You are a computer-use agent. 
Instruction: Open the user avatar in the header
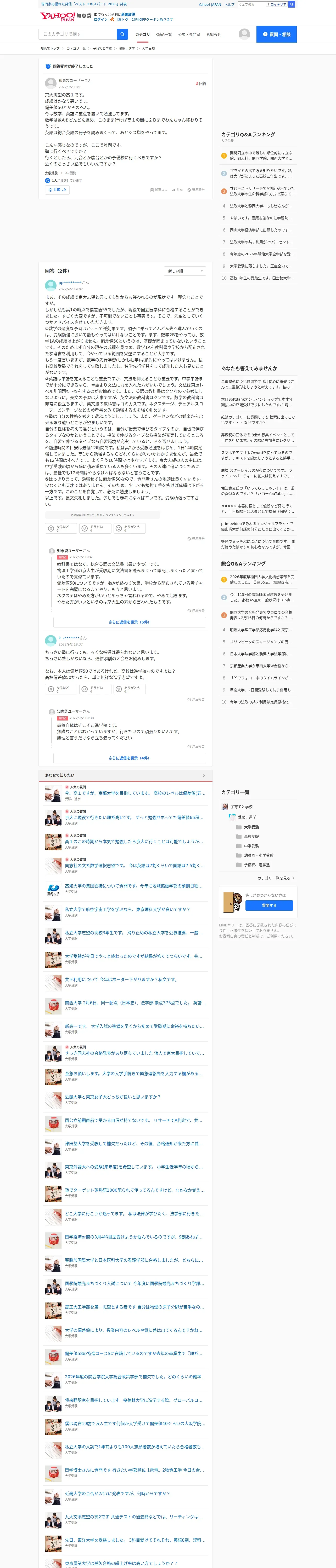tap(244, 34)
